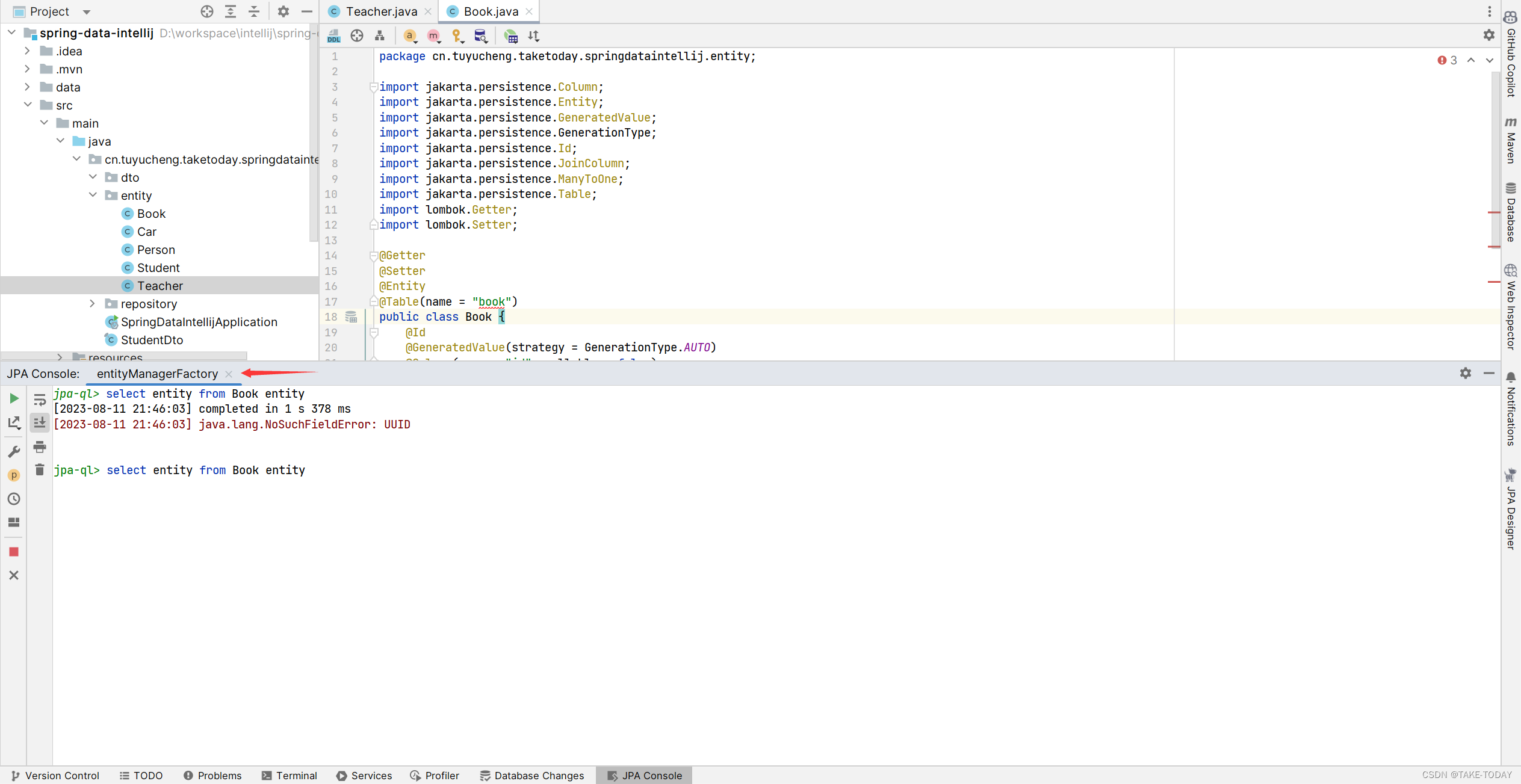Select the Book entity in project tree

click(151, 213)
